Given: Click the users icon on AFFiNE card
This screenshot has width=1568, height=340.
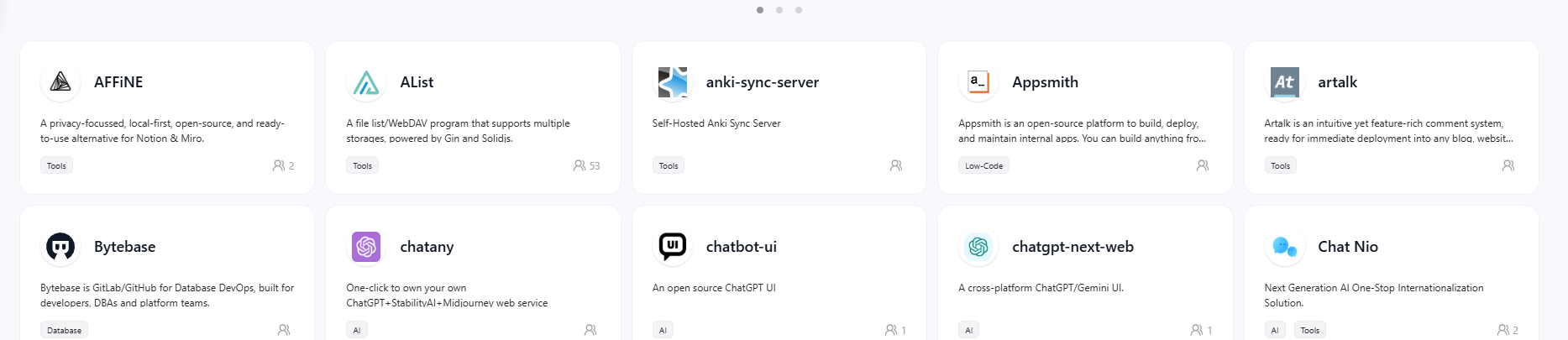Looking at the screenshot, I should tap(279, 165).
